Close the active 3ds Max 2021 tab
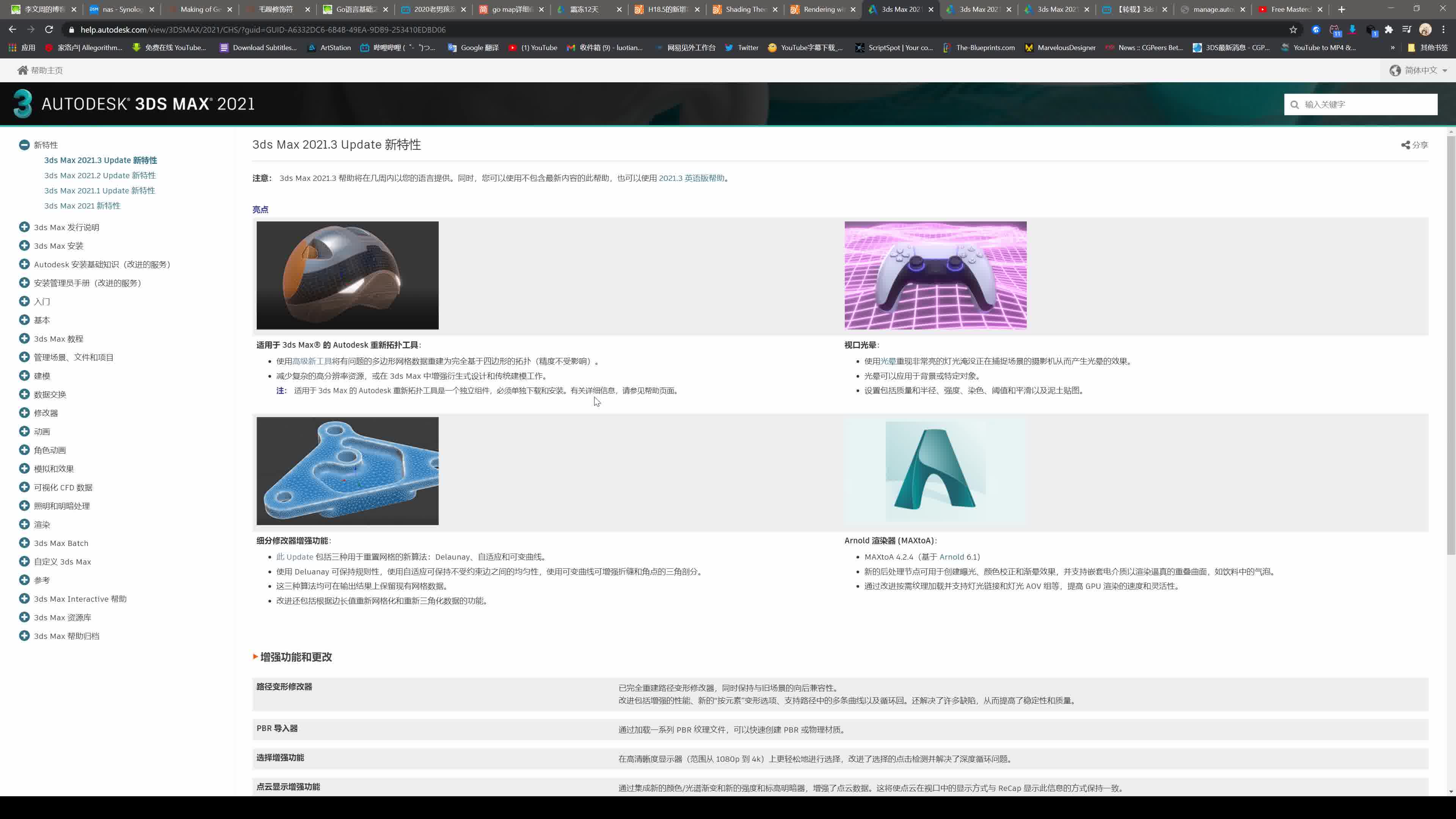Screen dimensions: 1456x819 pyautogui.click(x=931, y=9)
